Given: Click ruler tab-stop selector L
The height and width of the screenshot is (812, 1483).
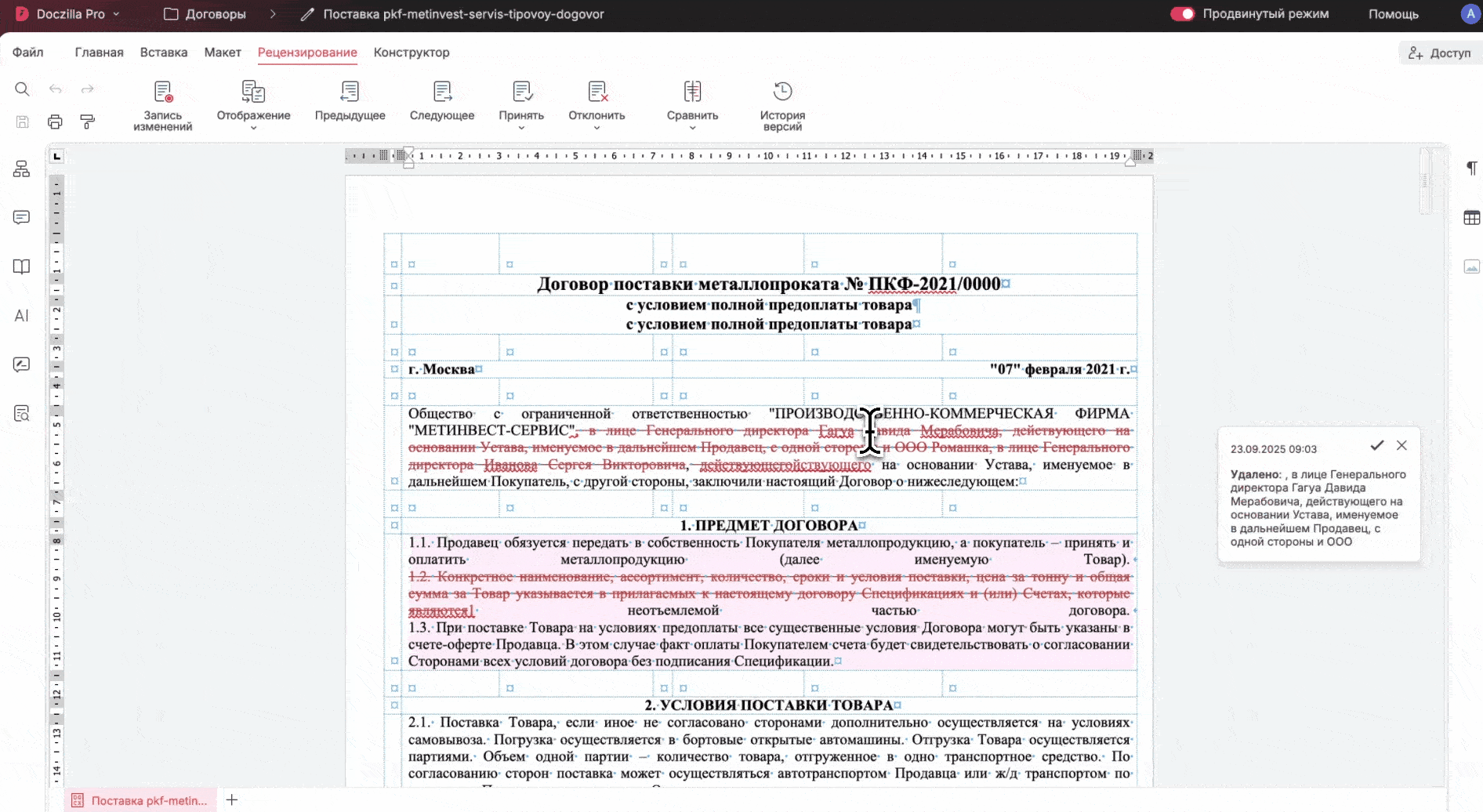Looking at the screenshot, I should [56, 157].
